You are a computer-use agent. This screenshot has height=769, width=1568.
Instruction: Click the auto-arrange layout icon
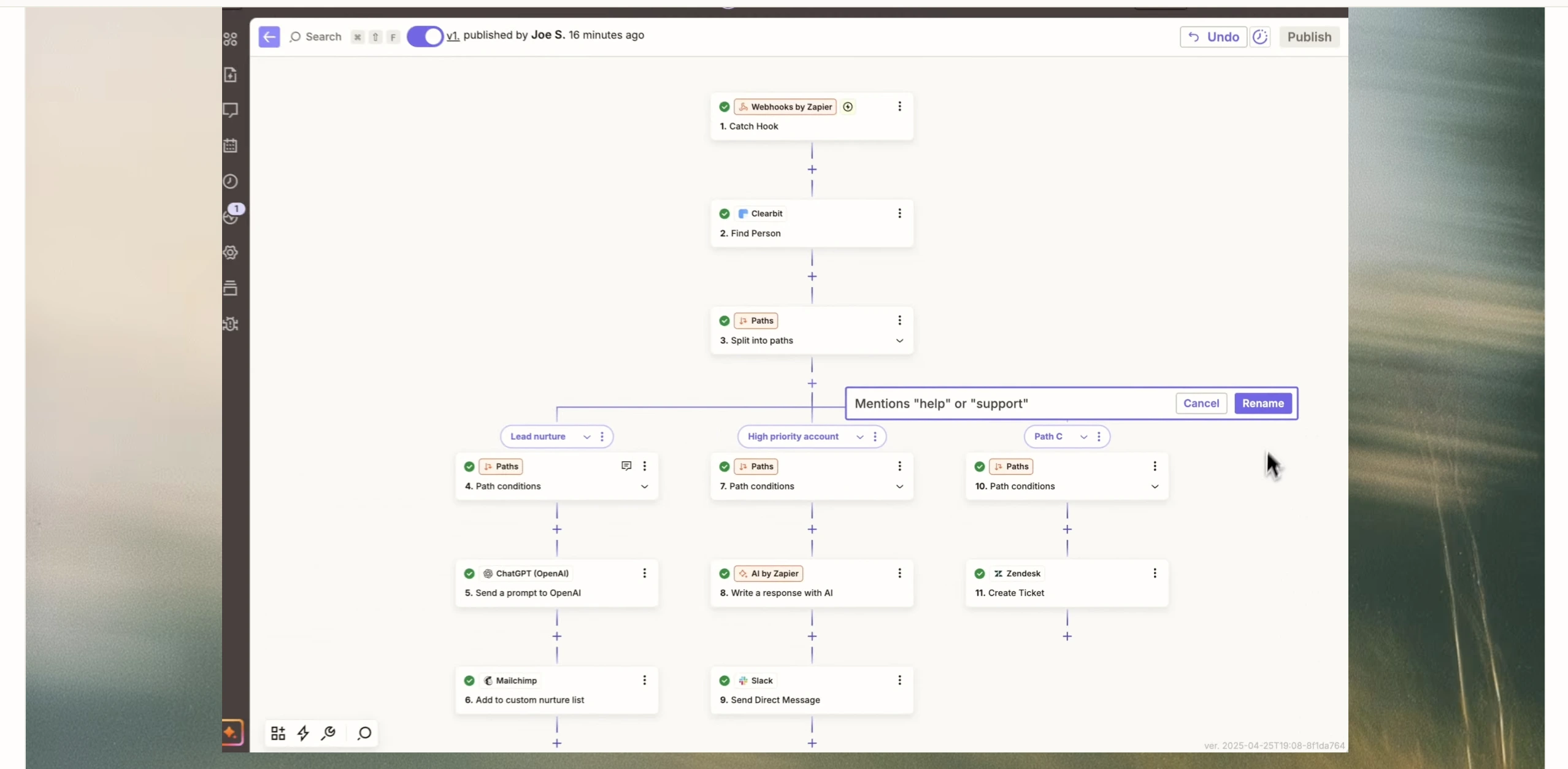click(x=278, y=733)
